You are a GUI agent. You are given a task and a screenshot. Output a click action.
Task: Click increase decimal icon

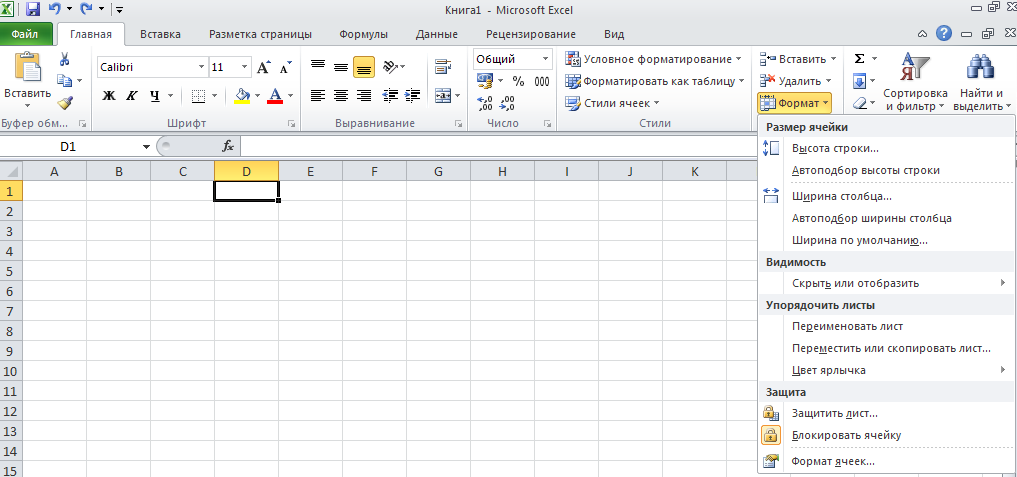[485, 103]
